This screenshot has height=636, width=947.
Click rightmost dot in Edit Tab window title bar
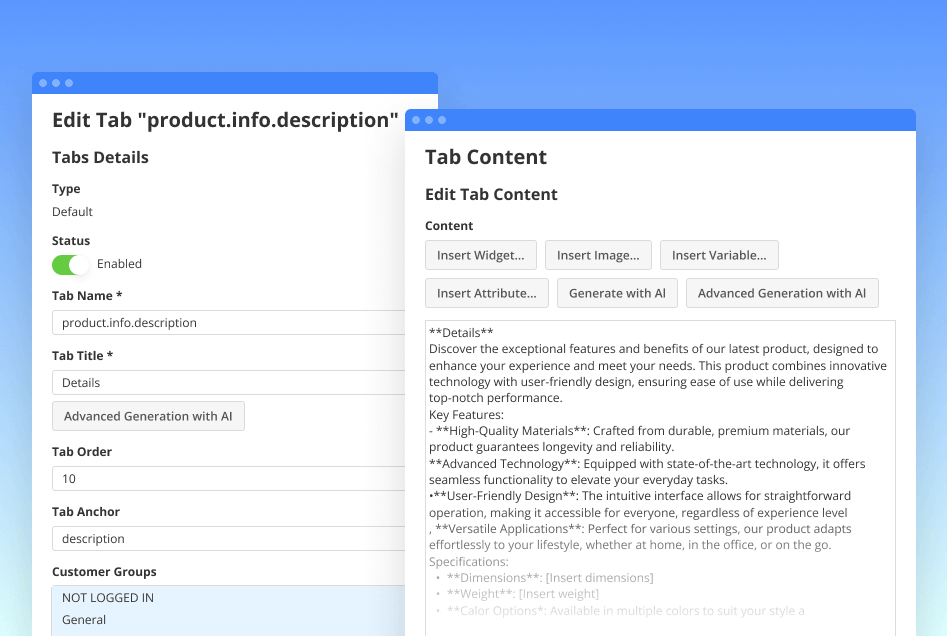(x=69, y=83)
